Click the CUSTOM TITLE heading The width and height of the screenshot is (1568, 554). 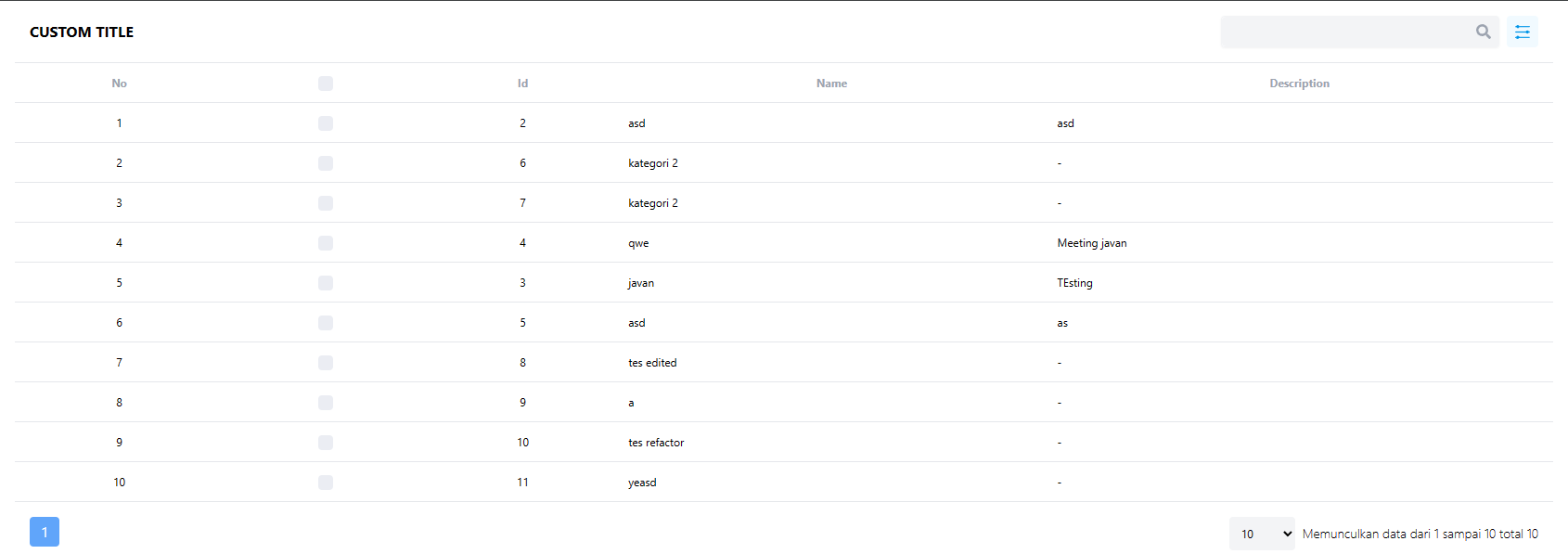pyautogui.click(x=82, y=32)
